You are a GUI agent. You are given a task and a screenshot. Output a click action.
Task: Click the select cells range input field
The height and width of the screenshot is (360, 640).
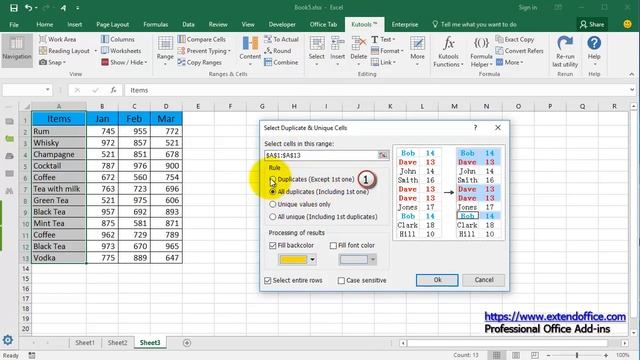pyautogui.click(x=321, y=155)
